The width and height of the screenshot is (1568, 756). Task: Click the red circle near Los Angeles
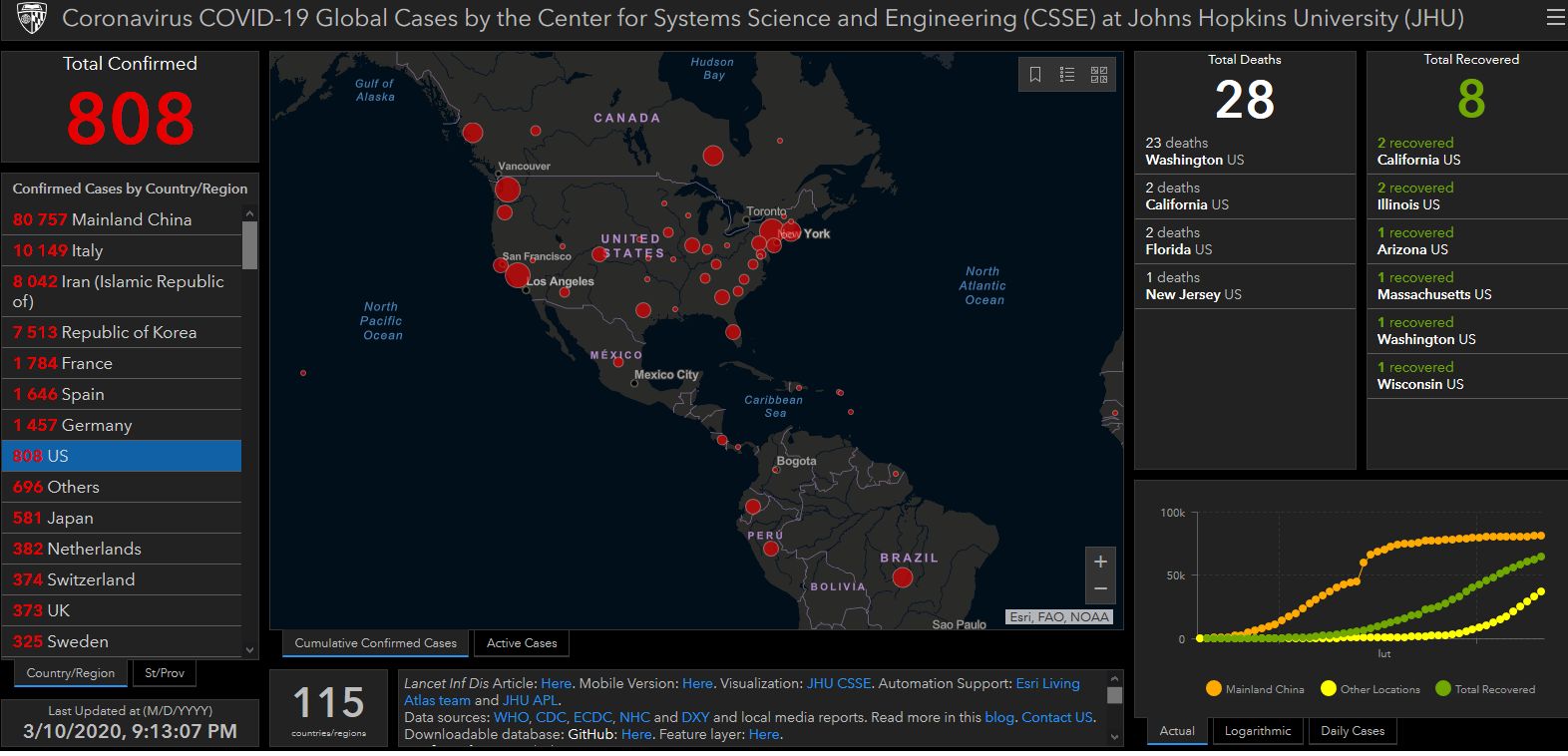[517, 275]
